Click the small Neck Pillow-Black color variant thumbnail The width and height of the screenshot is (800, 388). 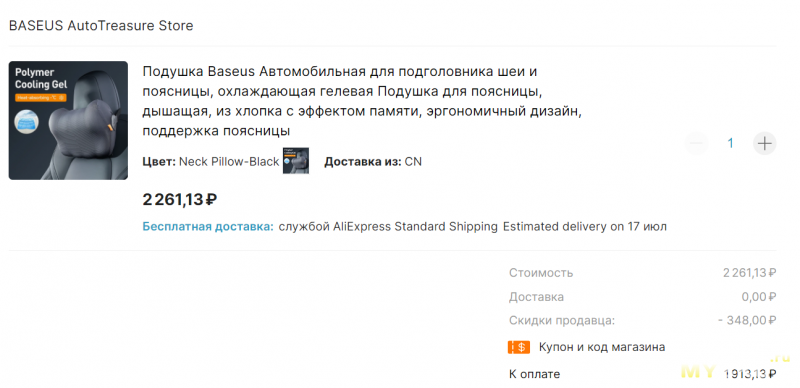(296, 161)
